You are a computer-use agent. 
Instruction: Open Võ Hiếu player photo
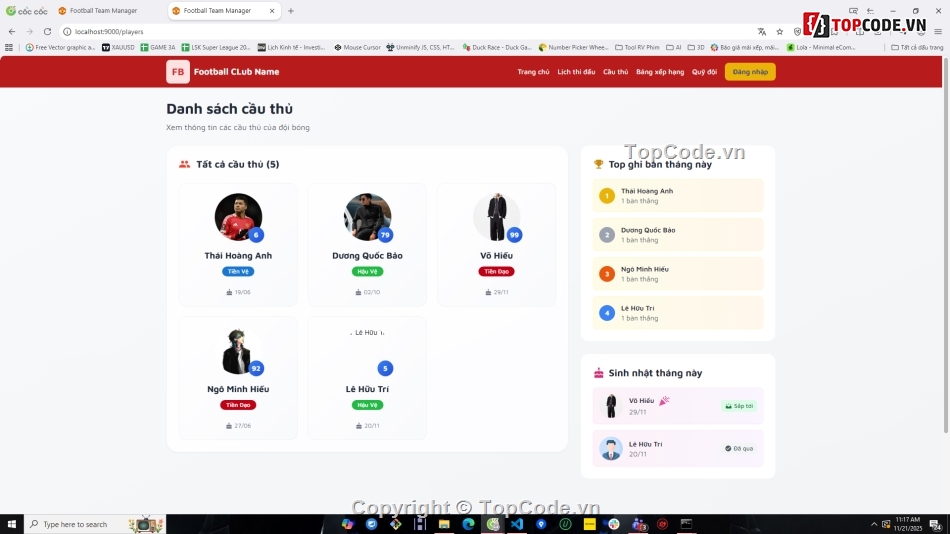[x=496, y=217]
